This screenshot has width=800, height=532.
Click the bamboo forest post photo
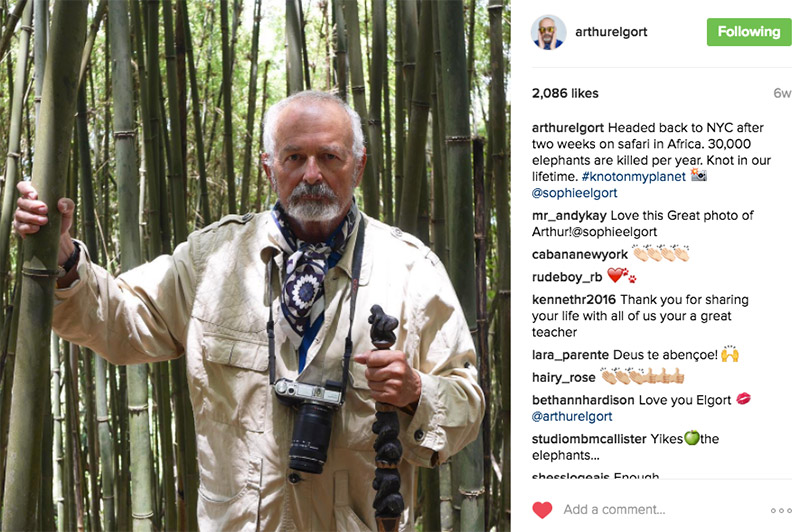coord(255,266)
